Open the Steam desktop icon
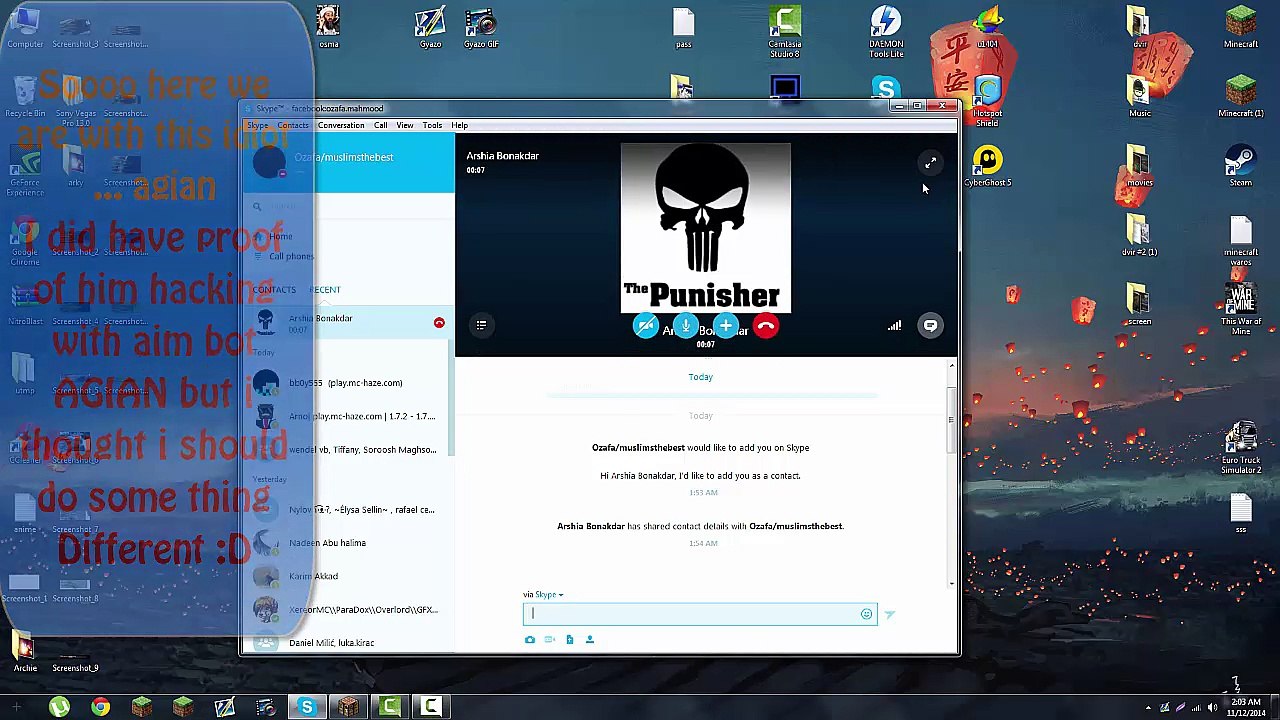The height and width of the screenshot is (720, 1280). click(1241, 167)
